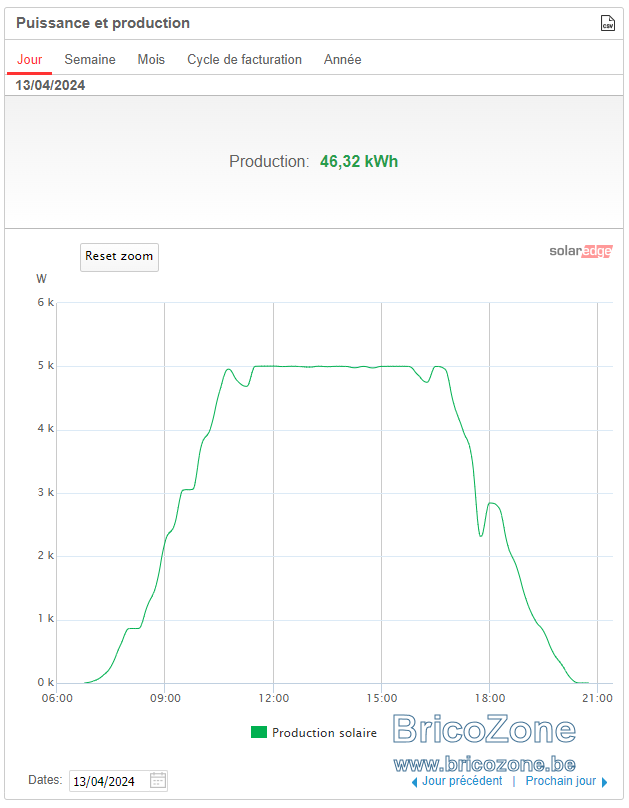The width and height of the screenshot is (629, 808).
Task: Click the SolarEdge logo
Action: (581, 251)
